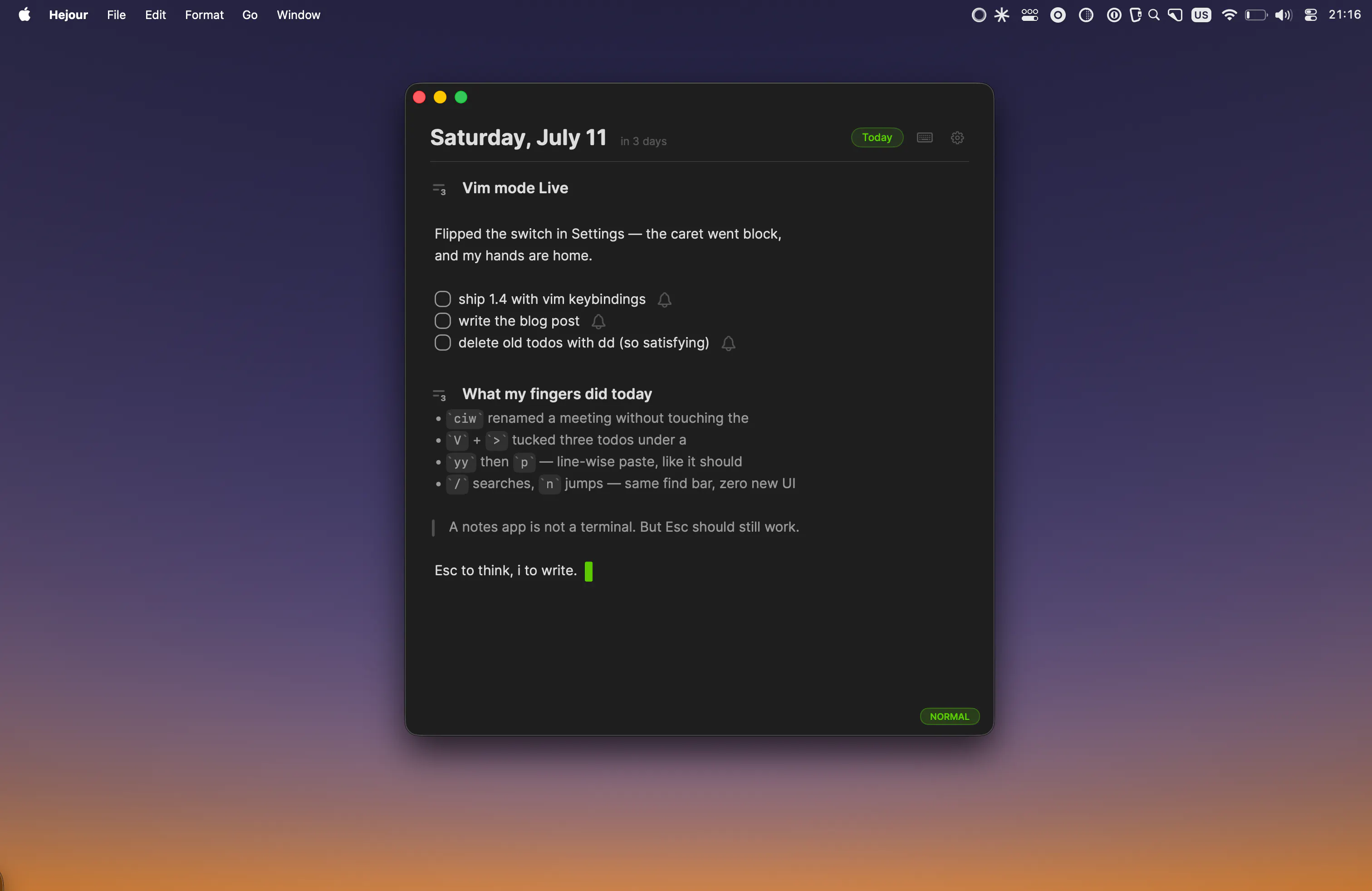1372x891 pixels.
Task: Click the hollow ring icon left of the asterisk
Action: coord(978,15)
